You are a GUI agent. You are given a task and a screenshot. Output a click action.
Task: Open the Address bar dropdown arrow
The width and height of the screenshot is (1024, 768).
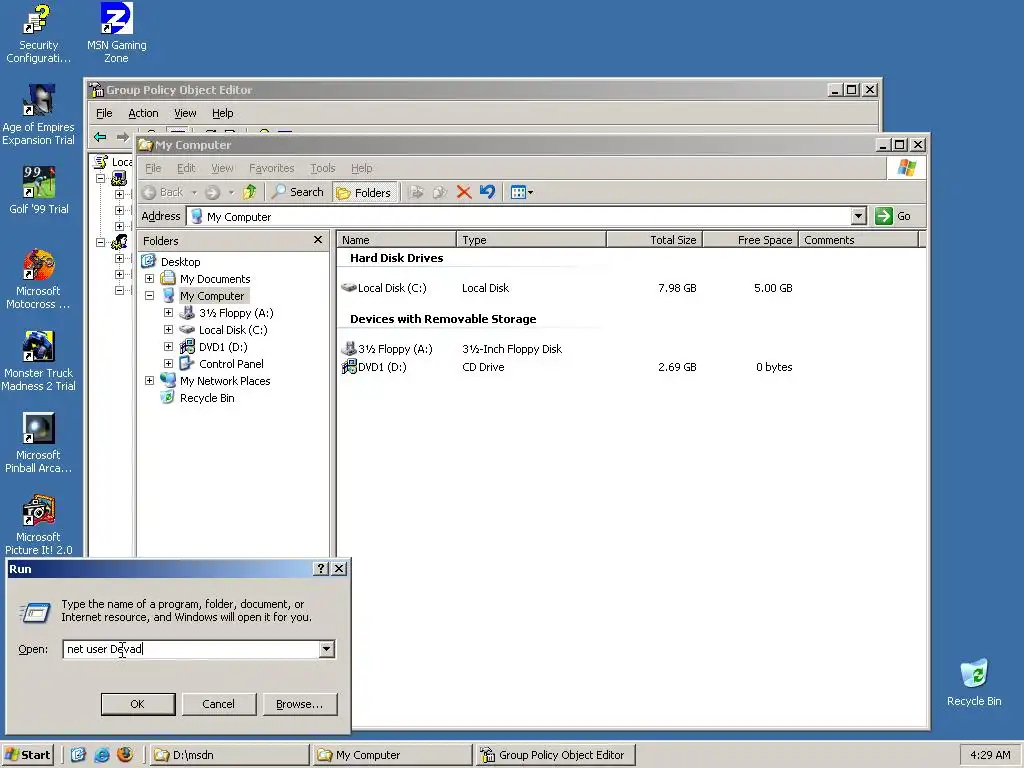click(x=859, y=216)
